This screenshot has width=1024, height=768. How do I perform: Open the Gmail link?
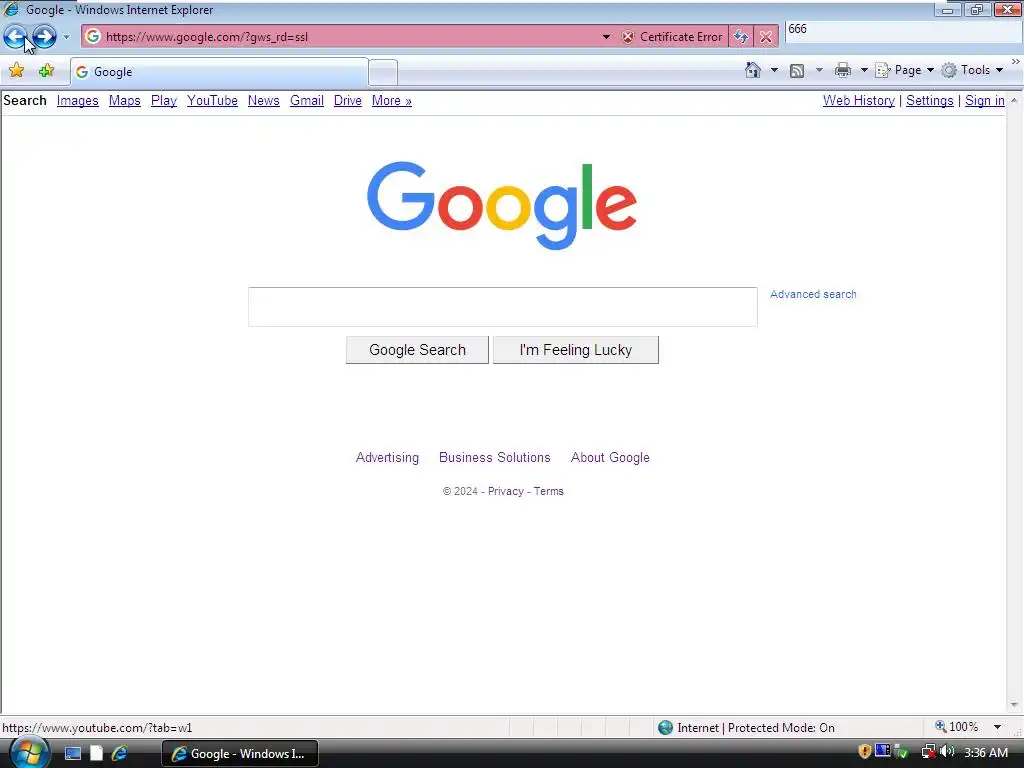coord(307,101)
